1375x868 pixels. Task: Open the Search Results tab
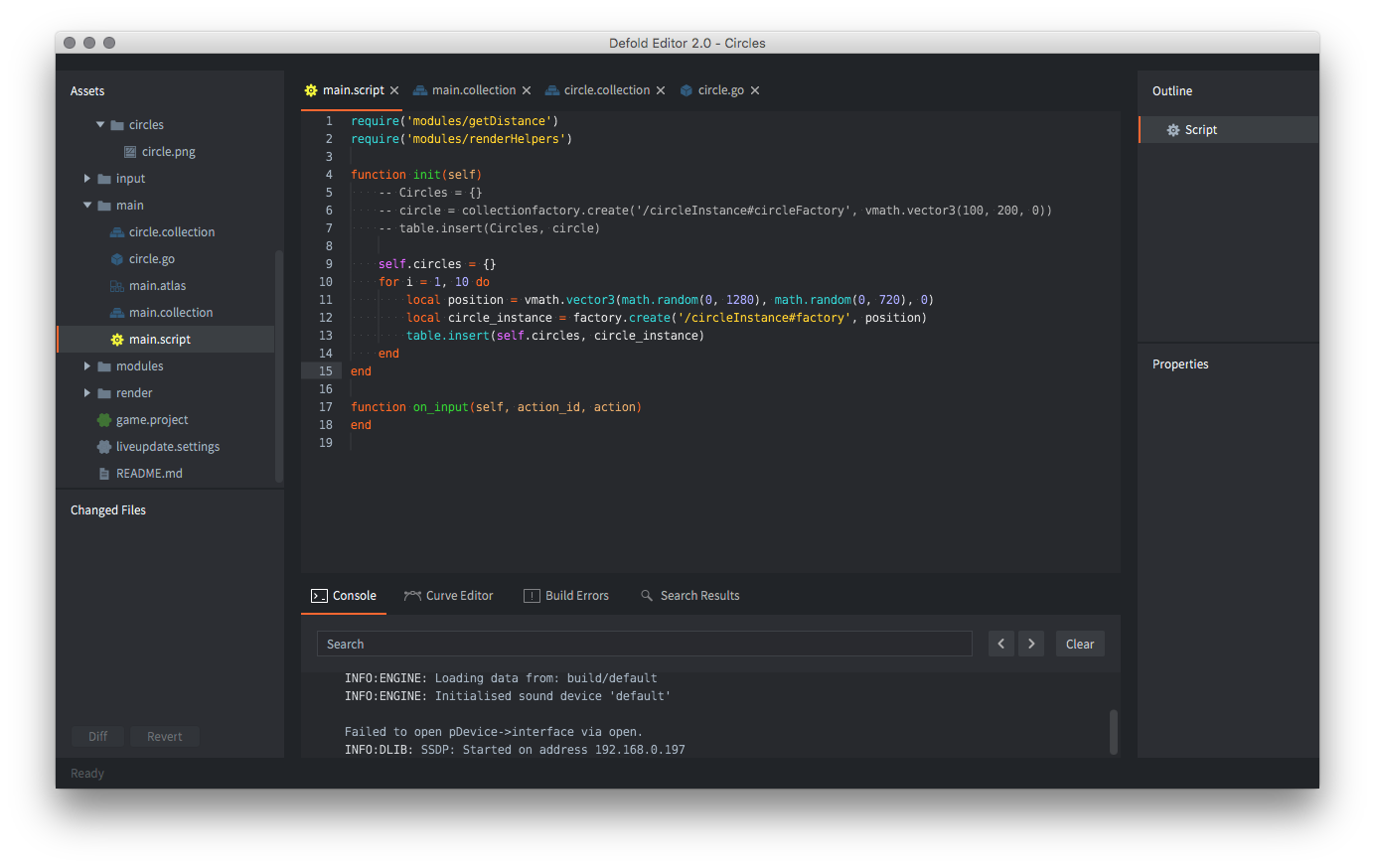click(690, 596)
